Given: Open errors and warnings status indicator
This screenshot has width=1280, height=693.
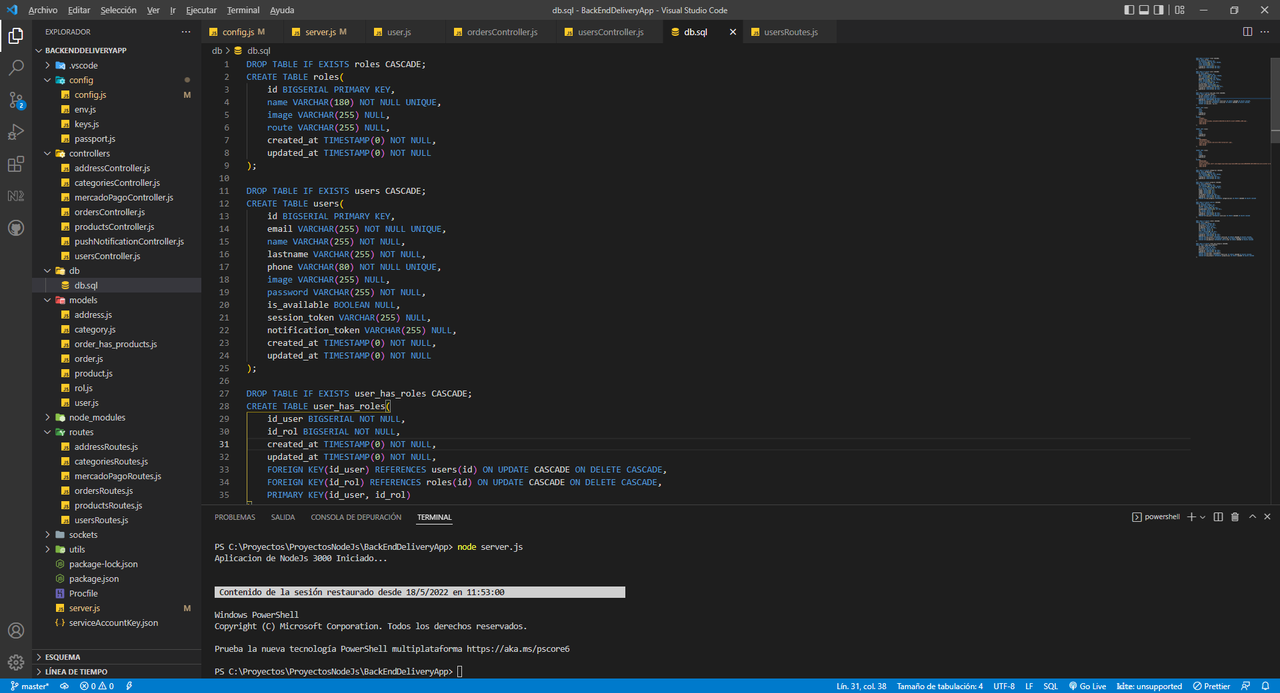Looking at the screenshot, I should [97, 686].
